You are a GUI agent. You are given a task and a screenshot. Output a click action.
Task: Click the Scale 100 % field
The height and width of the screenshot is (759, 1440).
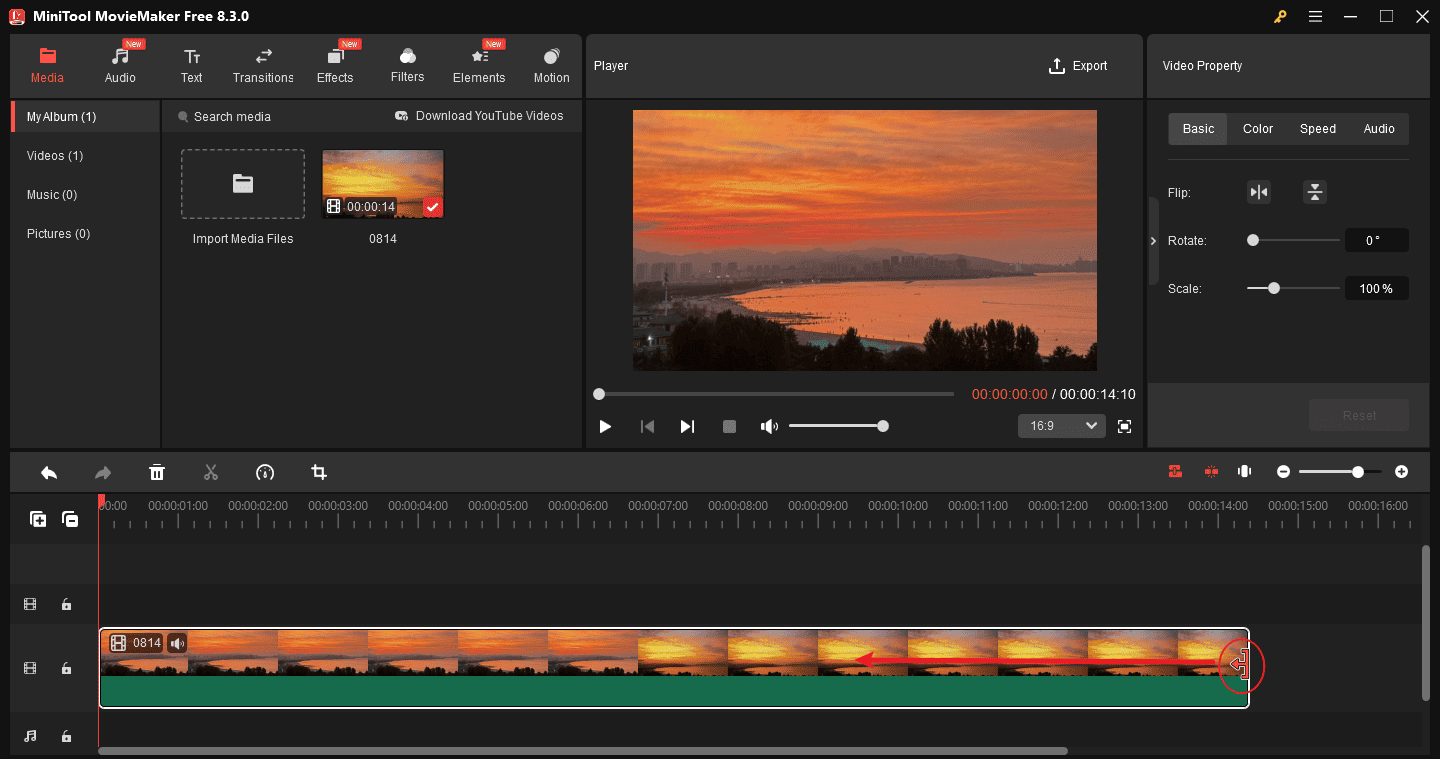click(1376, 288)
